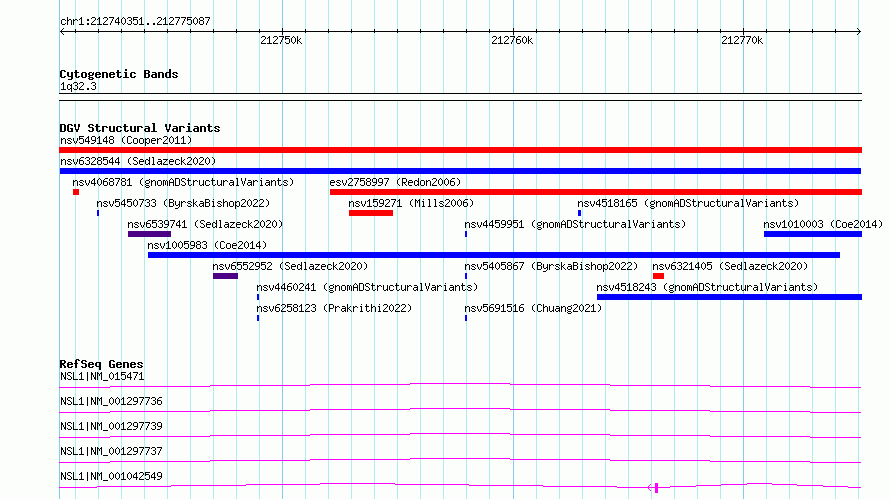Click the DGV Structural Variants track title
Viewport: 890px width, 499px height.
[140, 128]
